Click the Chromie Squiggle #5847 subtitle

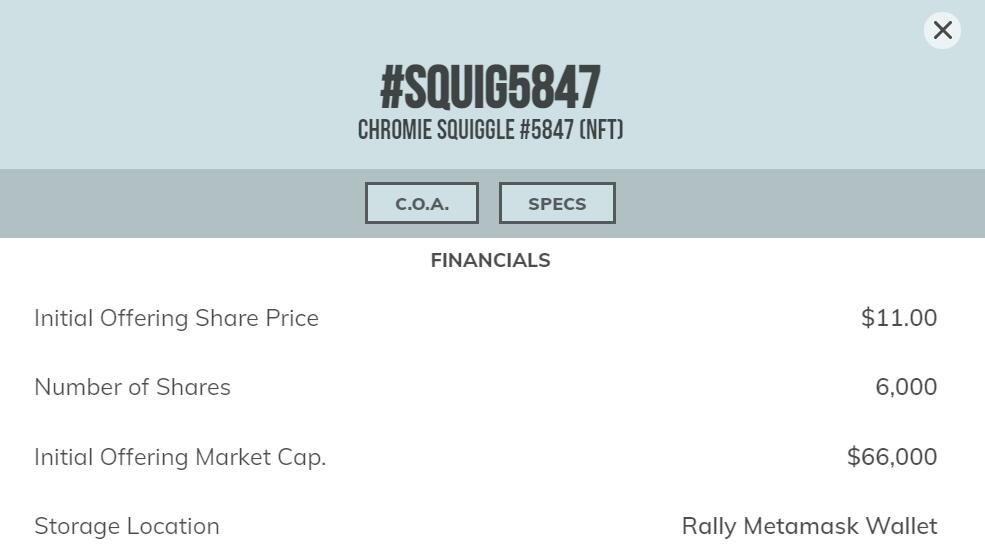(x=490, y=131)
